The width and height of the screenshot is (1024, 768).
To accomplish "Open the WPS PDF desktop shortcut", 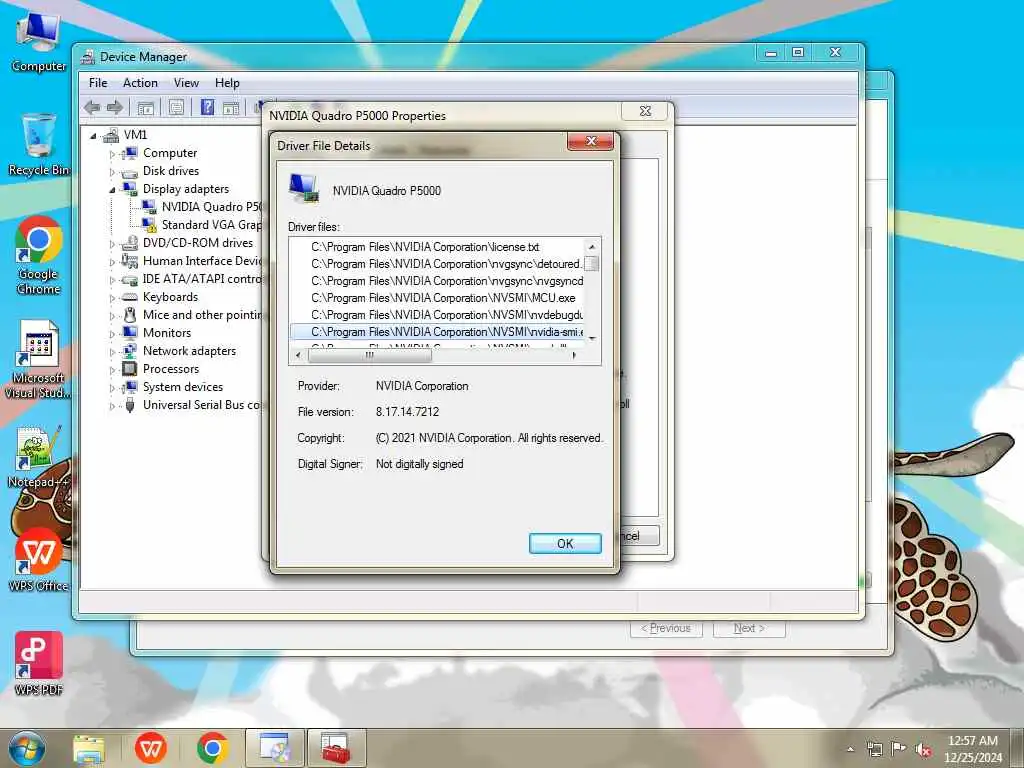I will click(x=39, y=664).
